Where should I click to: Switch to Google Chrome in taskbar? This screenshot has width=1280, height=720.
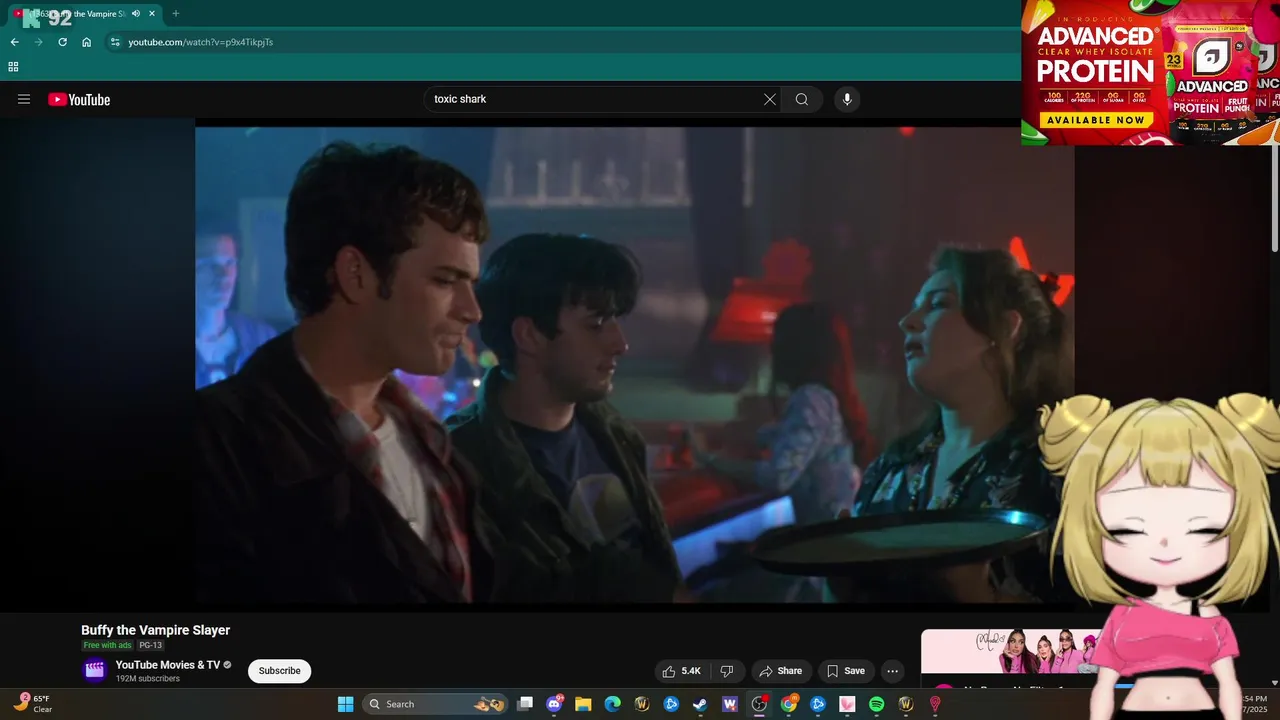click(788, 704)
